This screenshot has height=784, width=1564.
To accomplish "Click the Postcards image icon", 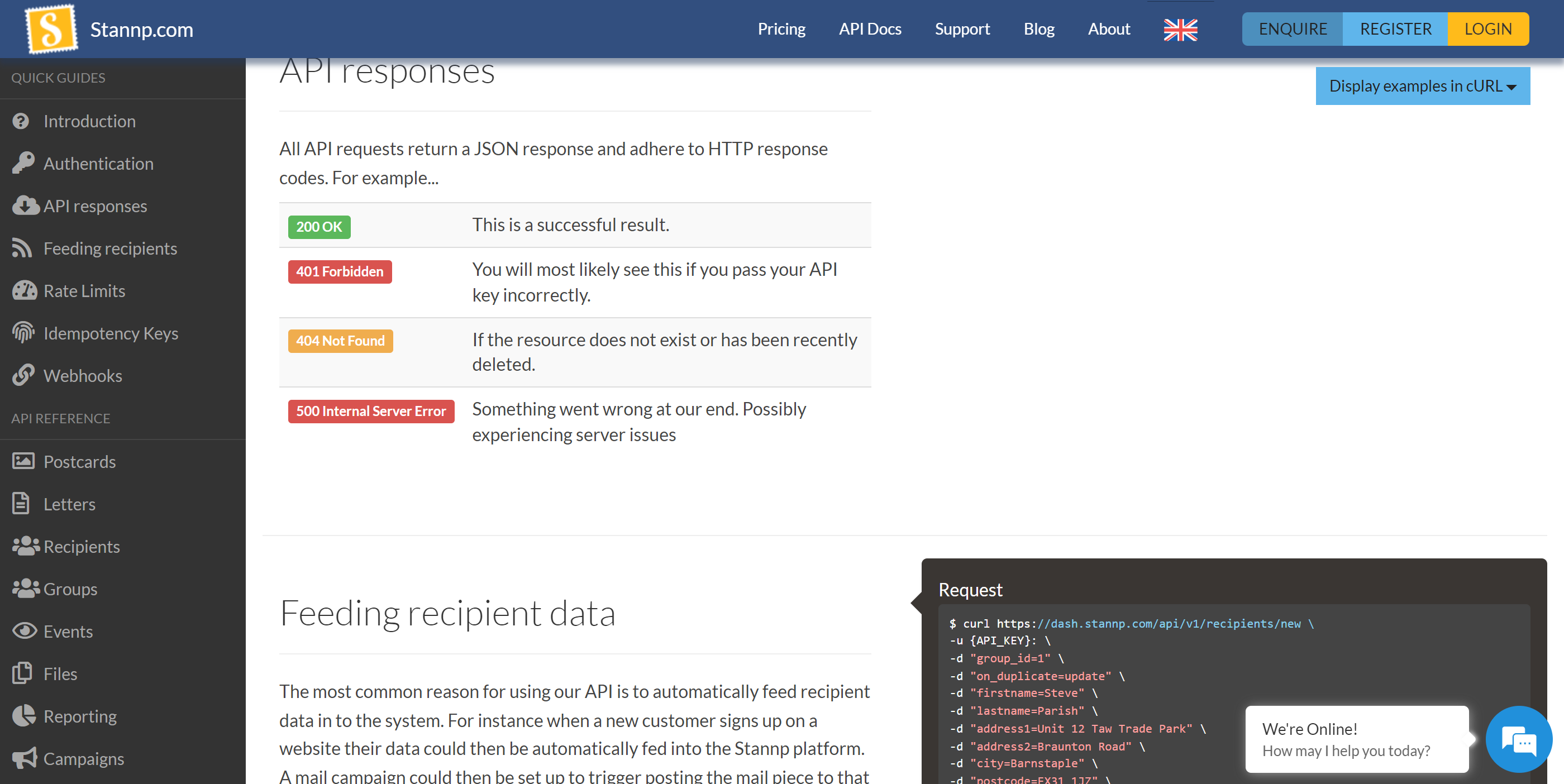I will 23,461.
